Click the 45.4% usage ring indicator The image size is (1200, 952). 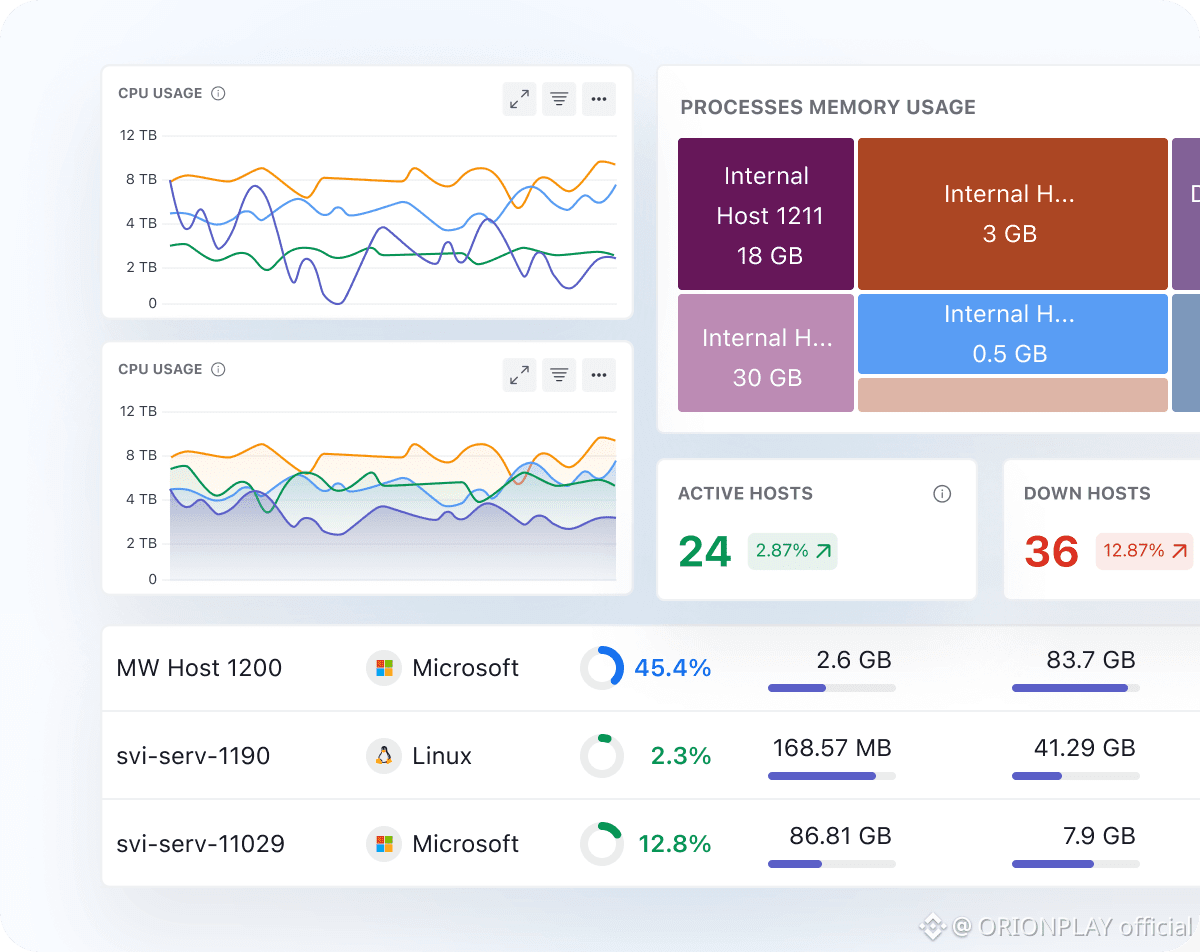tap(602, 668)
